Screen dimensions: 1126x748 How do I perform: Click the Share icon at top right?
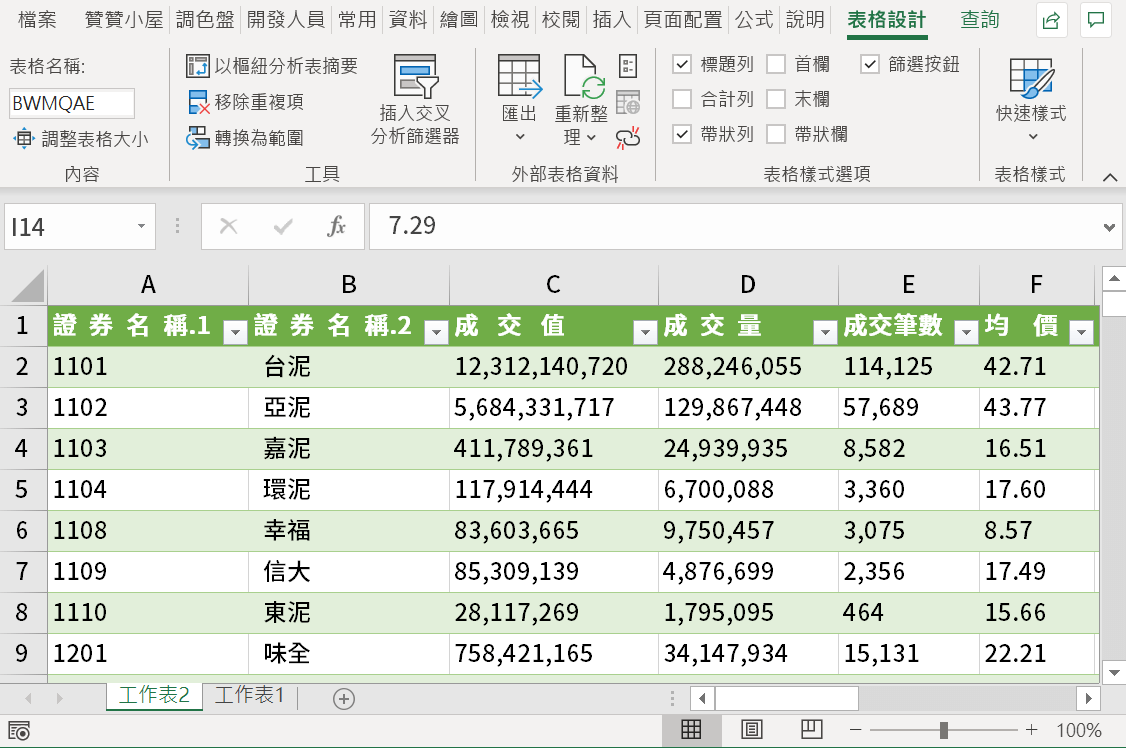coord(1051,20)
